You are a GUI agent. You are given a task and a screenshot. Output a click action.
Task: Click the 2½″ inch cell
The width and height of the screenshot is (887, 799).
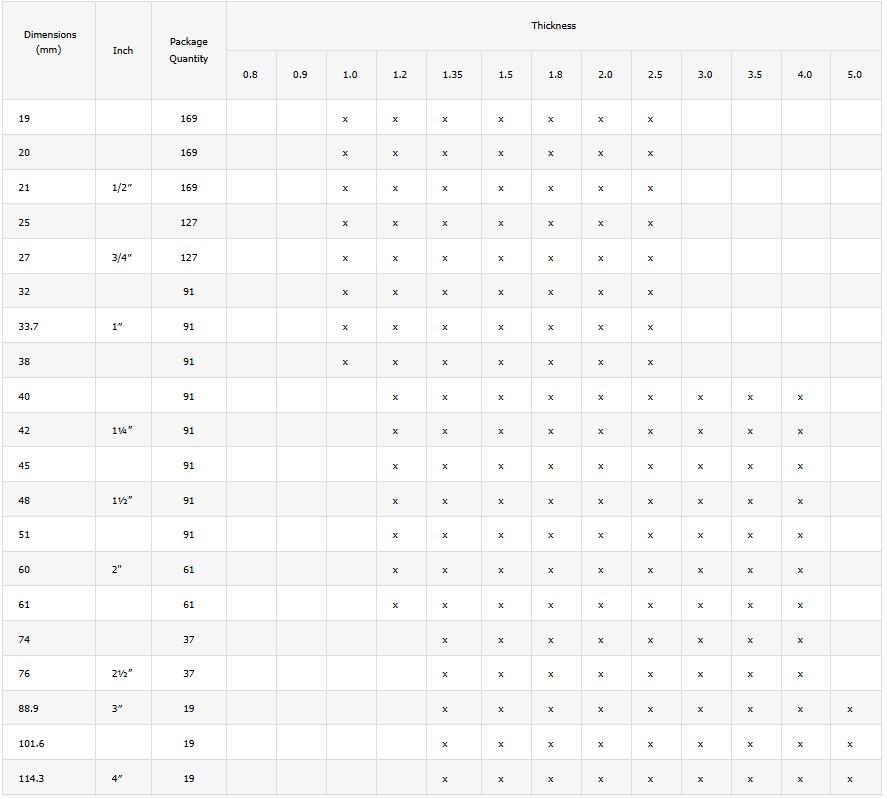tap(122, 674)
